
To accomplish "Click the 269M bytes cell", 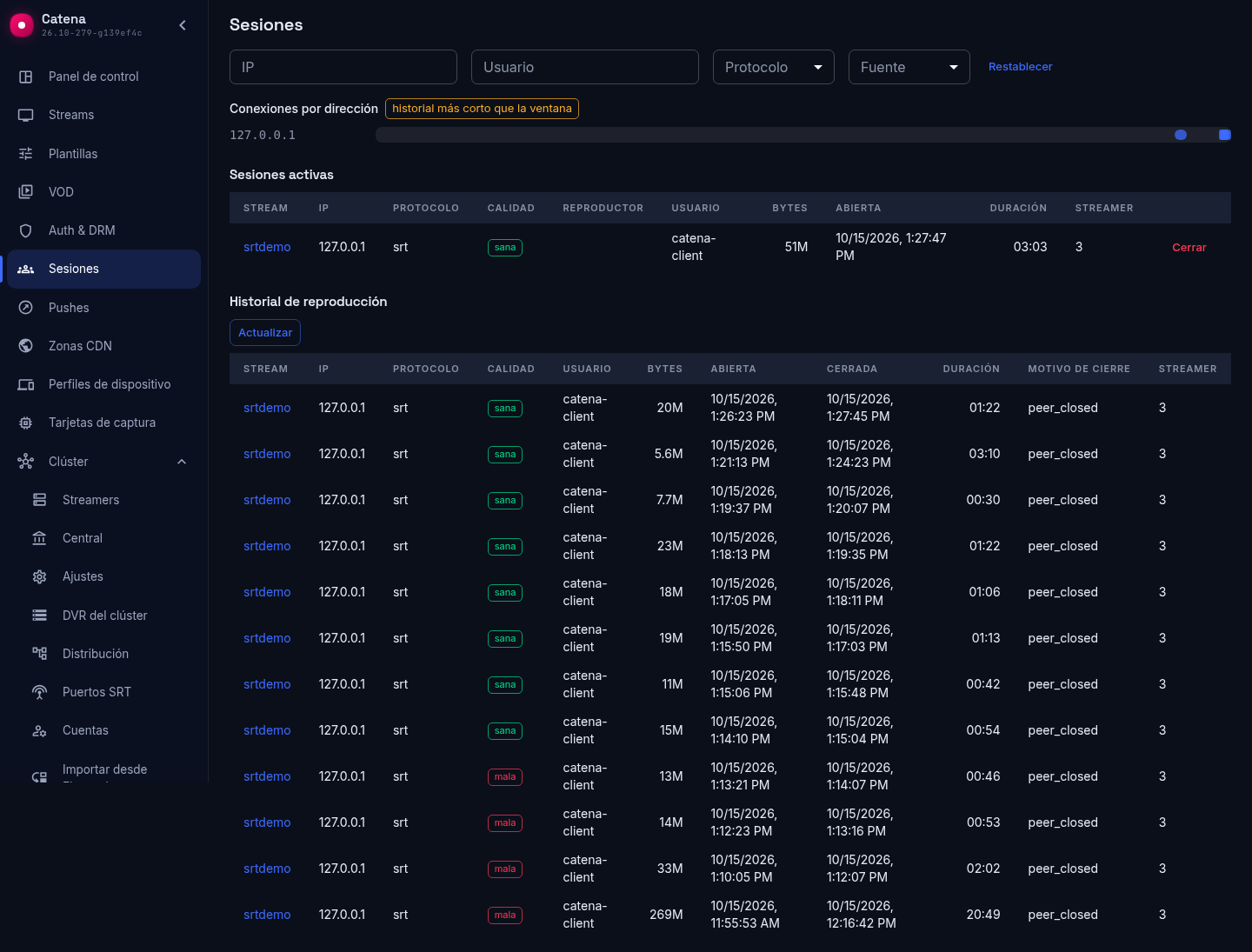I will click(x=666, y=915).
